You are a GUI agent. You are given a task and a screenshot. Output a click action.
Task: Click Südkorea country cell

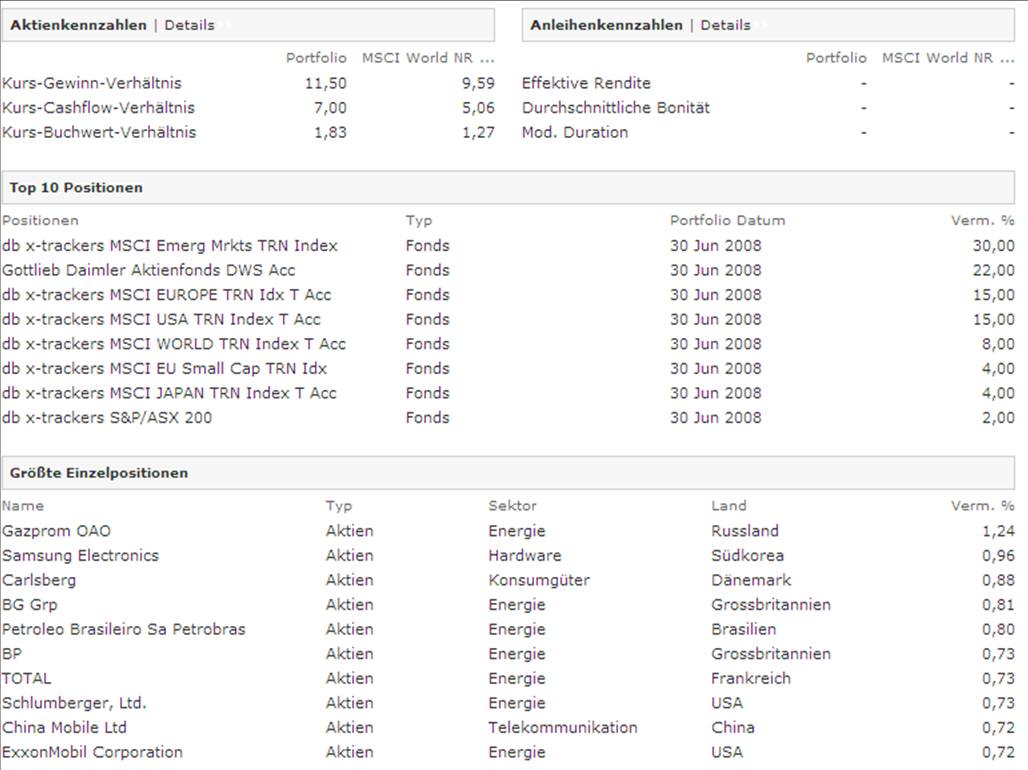[x=747, y=556]
